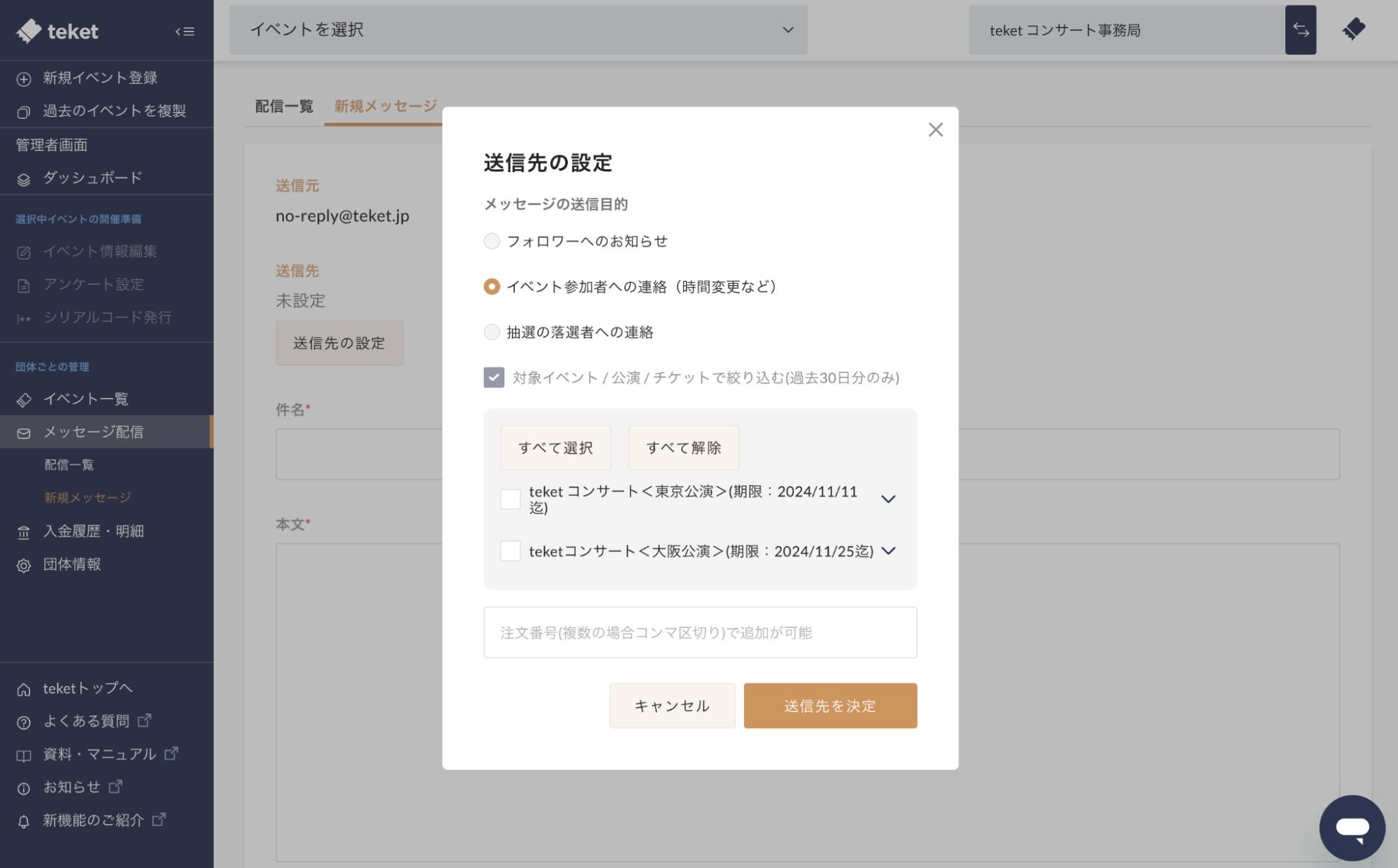Switch to 新規メッセージ tab

click(x=385, y=106)
